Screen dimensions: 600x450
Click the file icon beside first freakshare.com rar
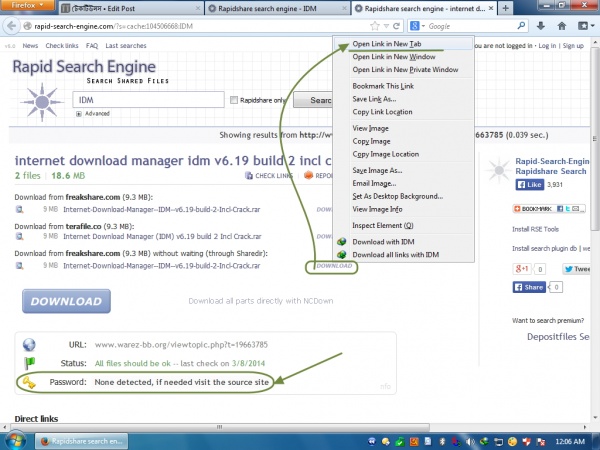(x=19, y=209)
